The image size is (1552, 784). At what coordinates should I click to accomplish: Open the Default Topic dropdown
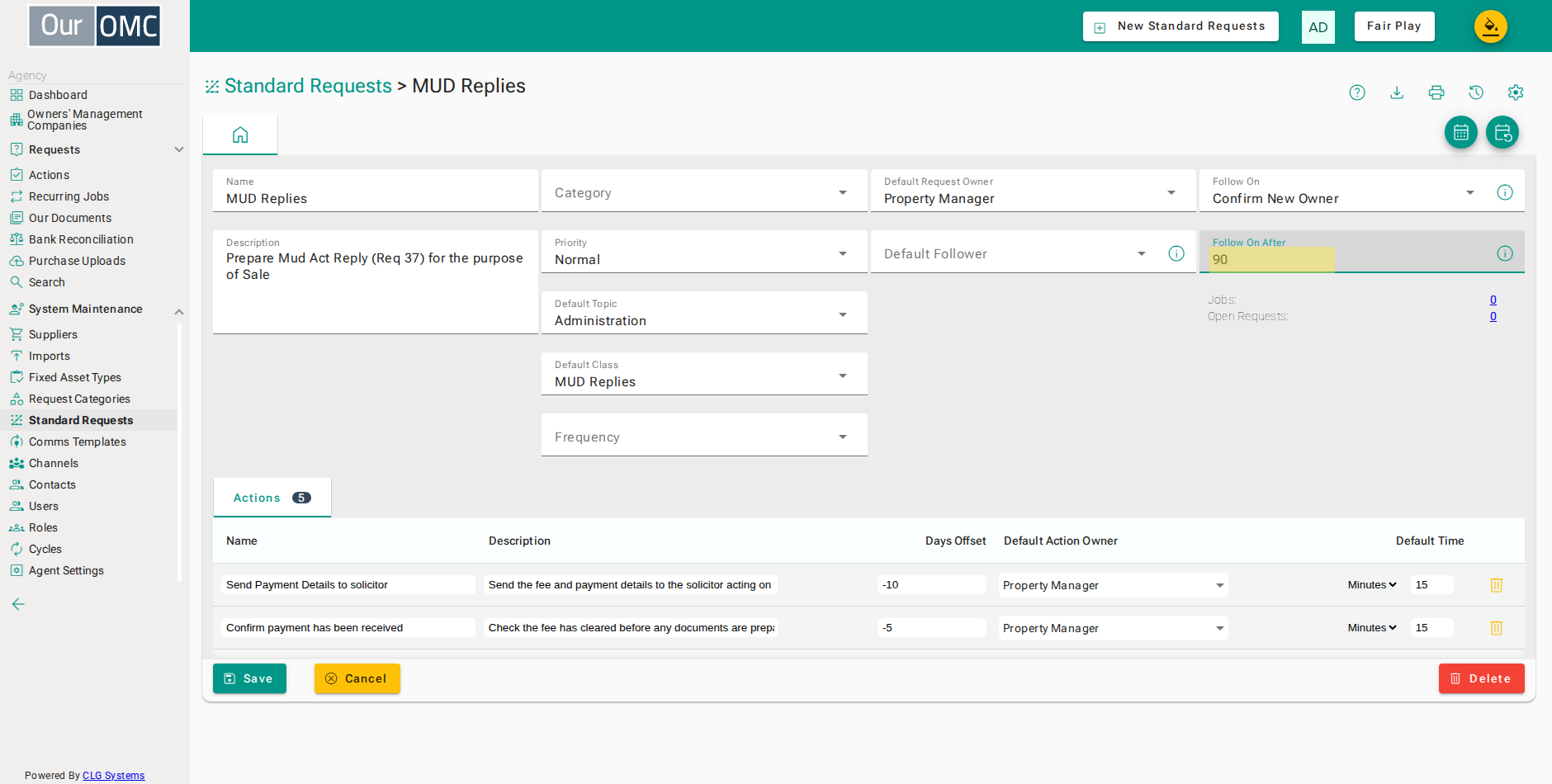(704, 313)
